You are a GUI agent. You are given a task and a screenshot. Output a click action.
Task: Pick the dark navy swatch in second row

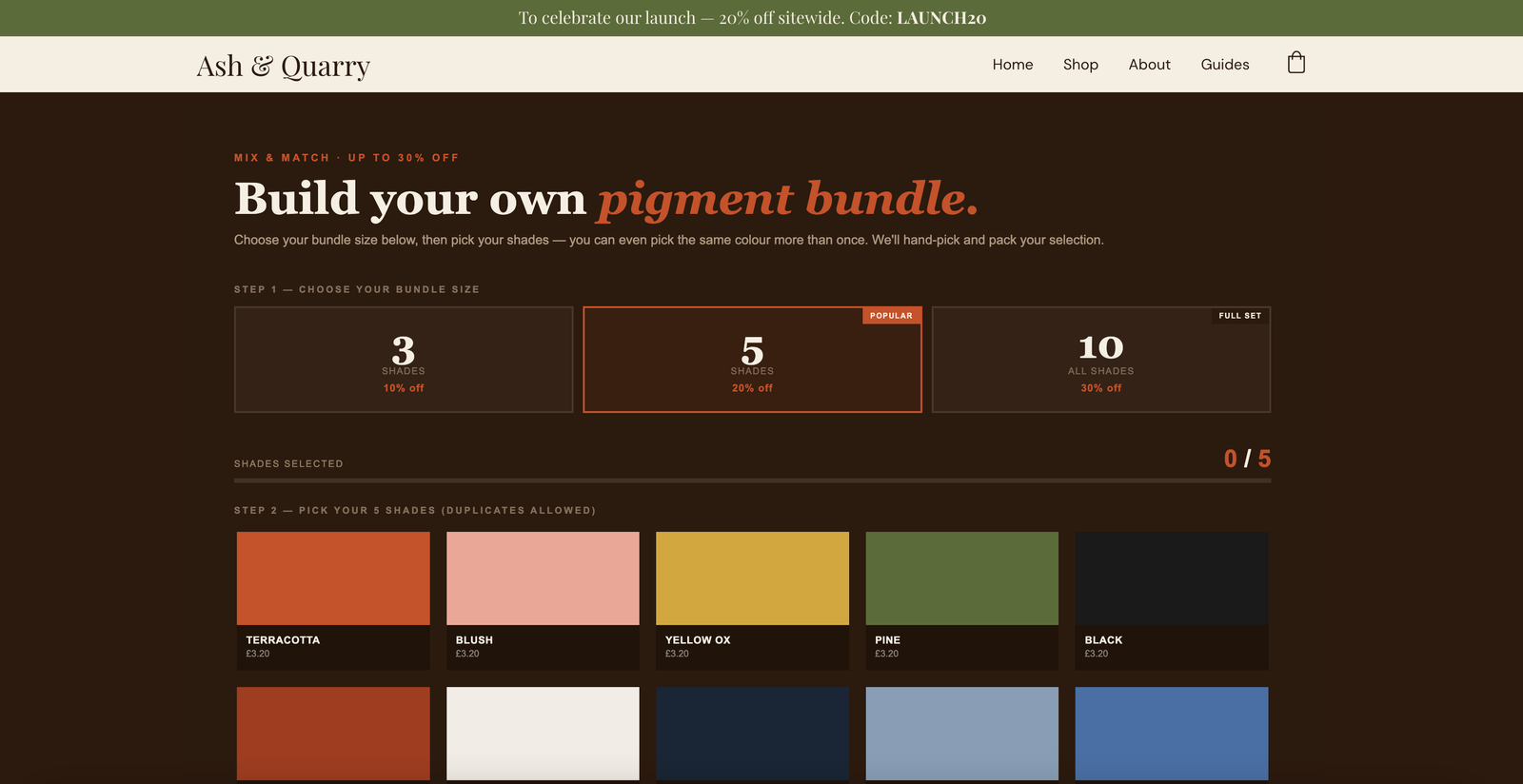coord(752,734)
